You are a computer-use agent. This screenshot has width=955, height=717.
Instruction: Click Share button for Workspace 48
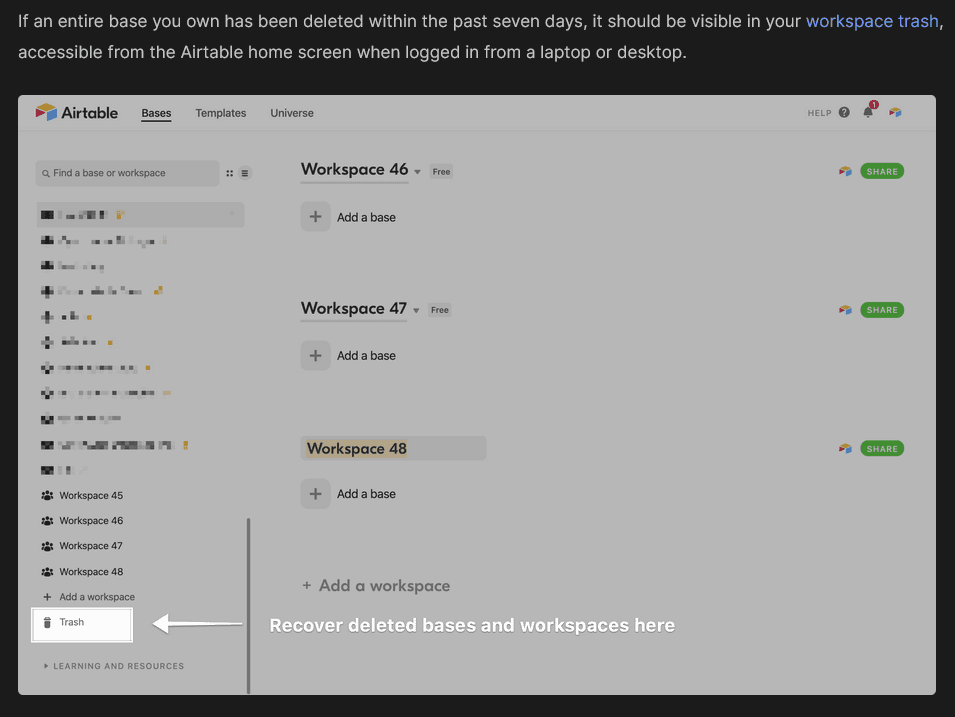pos(881,449)
